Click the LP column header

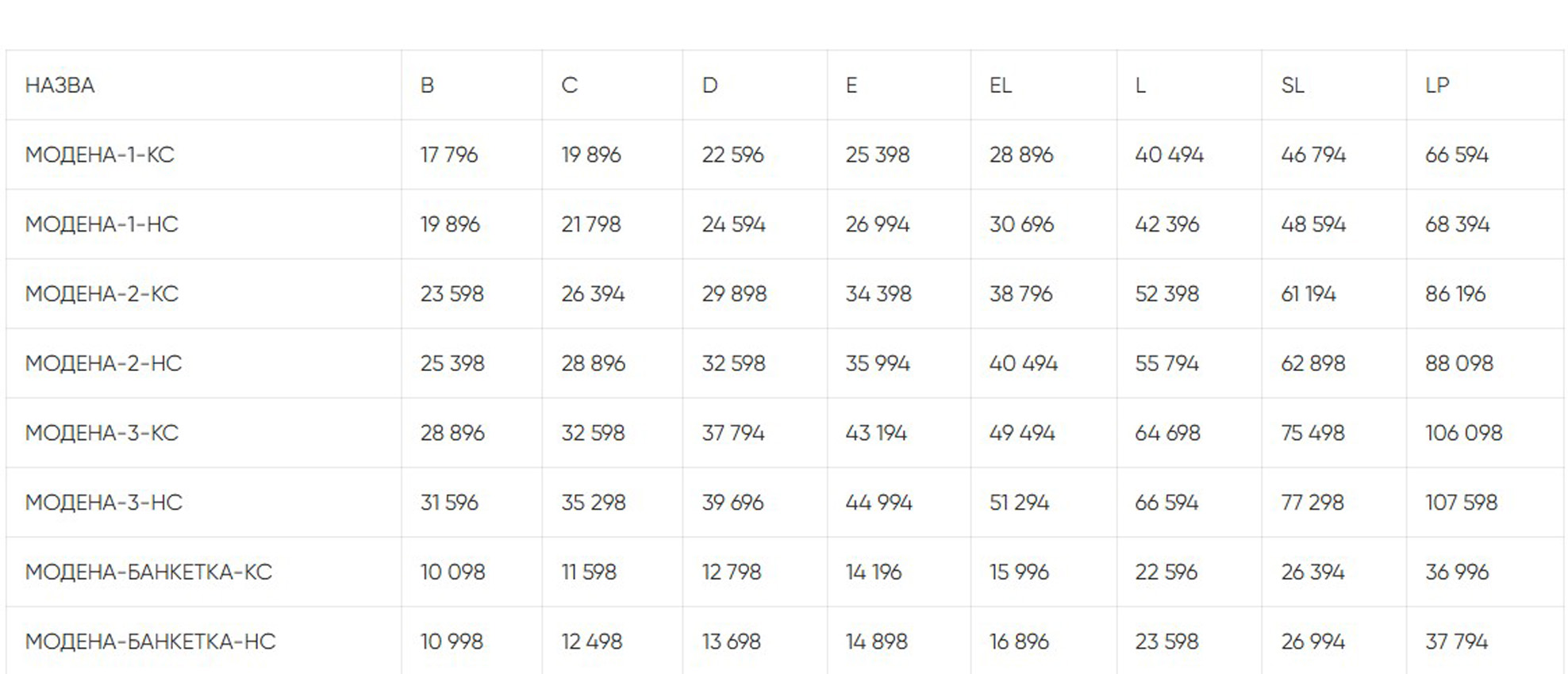(1437, 86)
